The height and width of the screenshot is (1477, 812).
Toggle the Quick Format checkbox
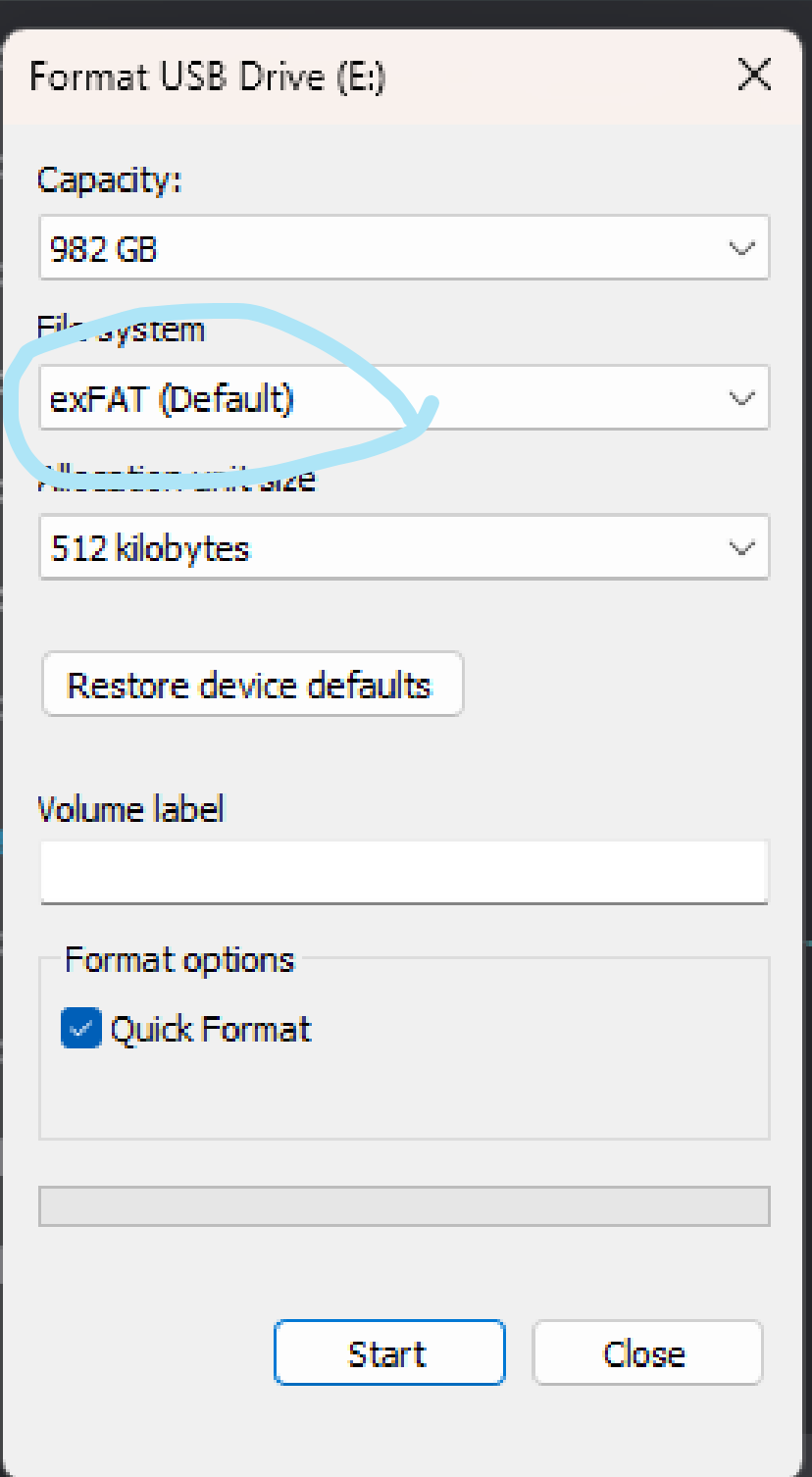tap(80, 1029)
